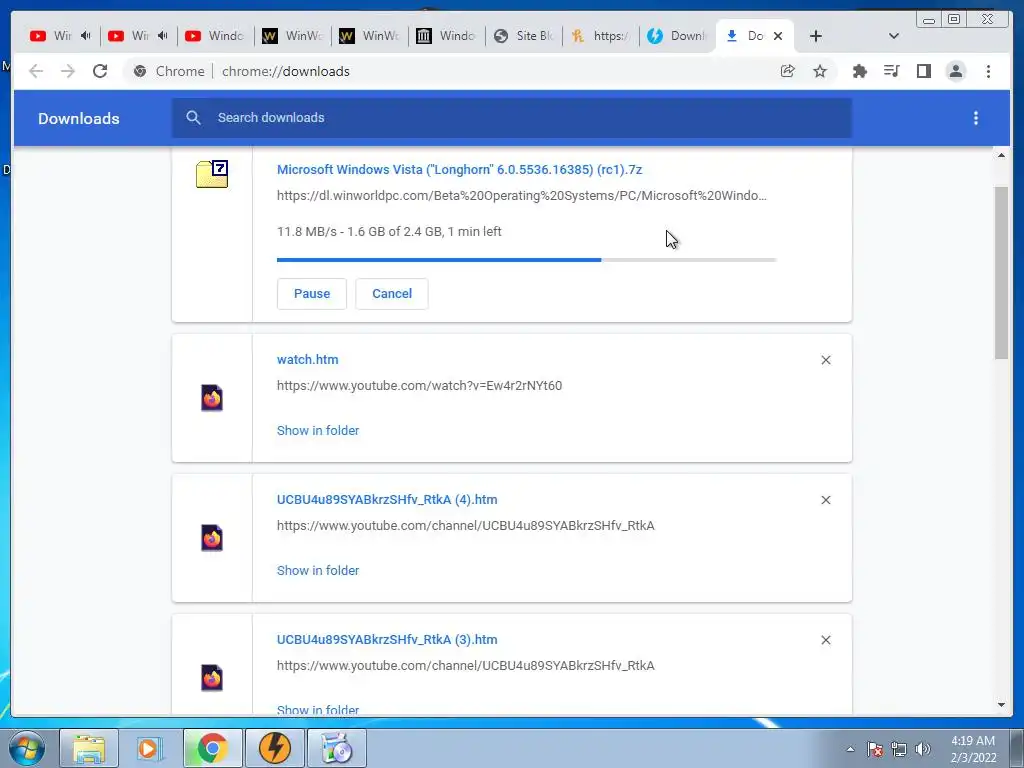This screenshot has width=1024, height=768.
Task: Click the watch.htm Firefox file icon
Action: (x=212, y=398)
